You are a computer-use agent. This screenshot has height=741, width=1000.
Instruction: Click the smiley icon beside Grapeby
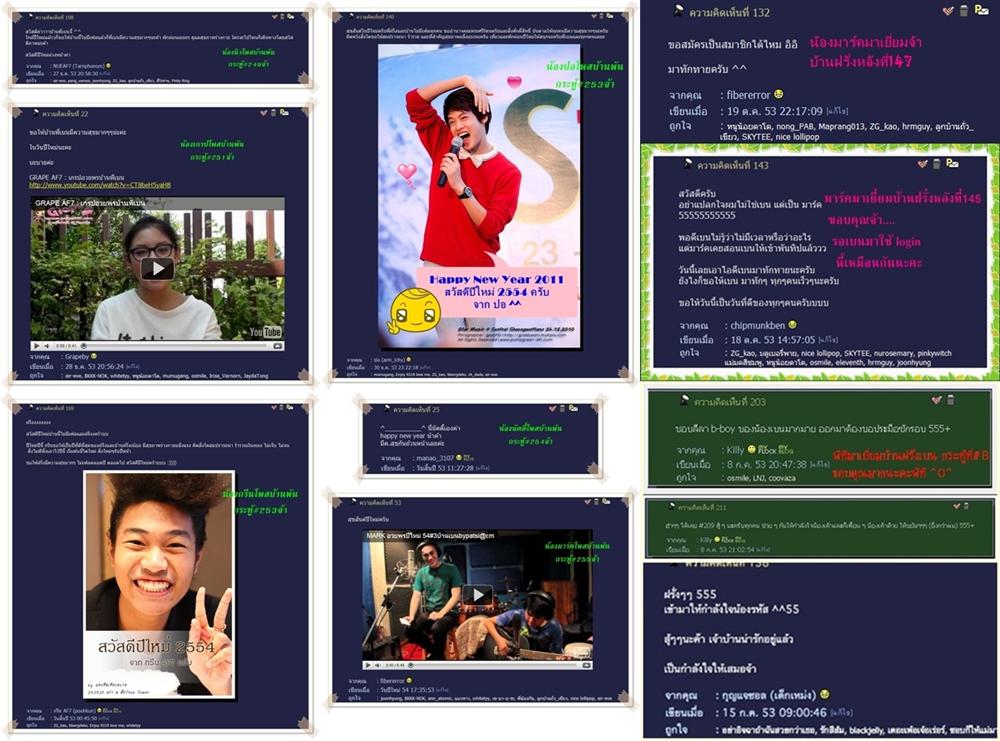[94, 356]
